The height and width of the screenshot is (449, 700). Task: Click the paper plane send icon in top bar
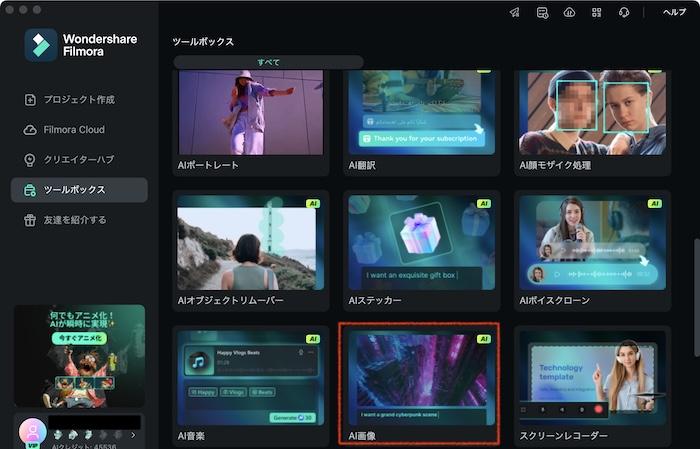pyautogui.click(x=515, y=12)
